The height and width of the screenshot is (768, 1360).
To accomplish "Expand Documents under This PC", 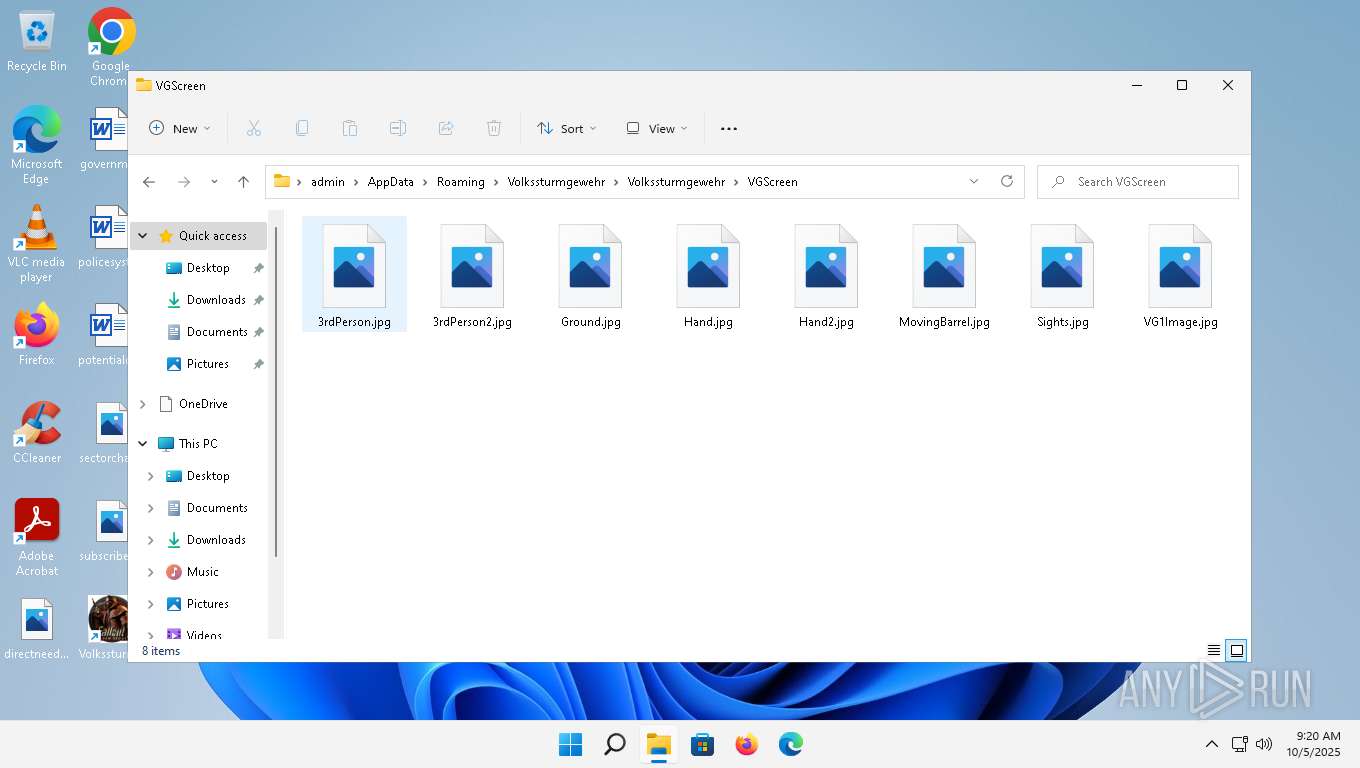I will [151, 508].
